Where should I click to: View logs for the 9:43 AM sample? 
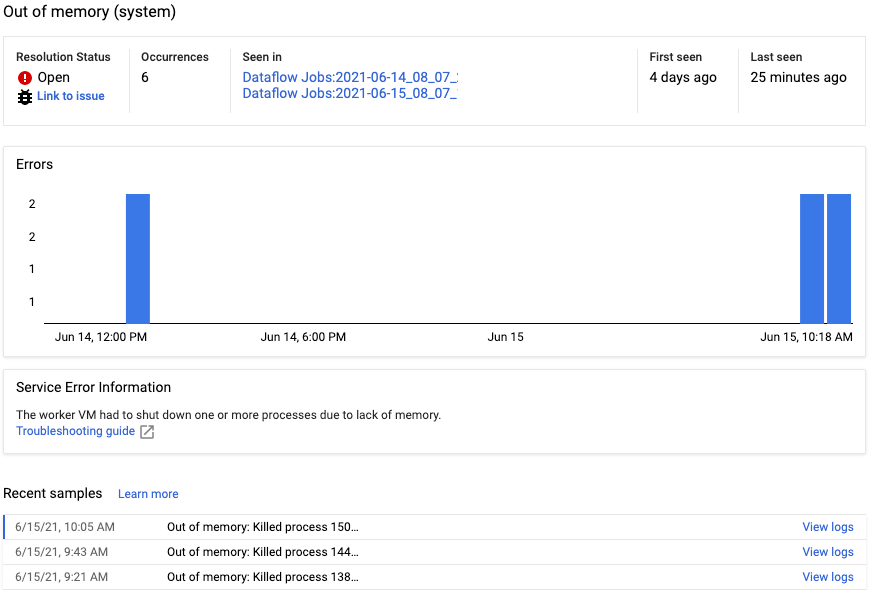[827, 552]
